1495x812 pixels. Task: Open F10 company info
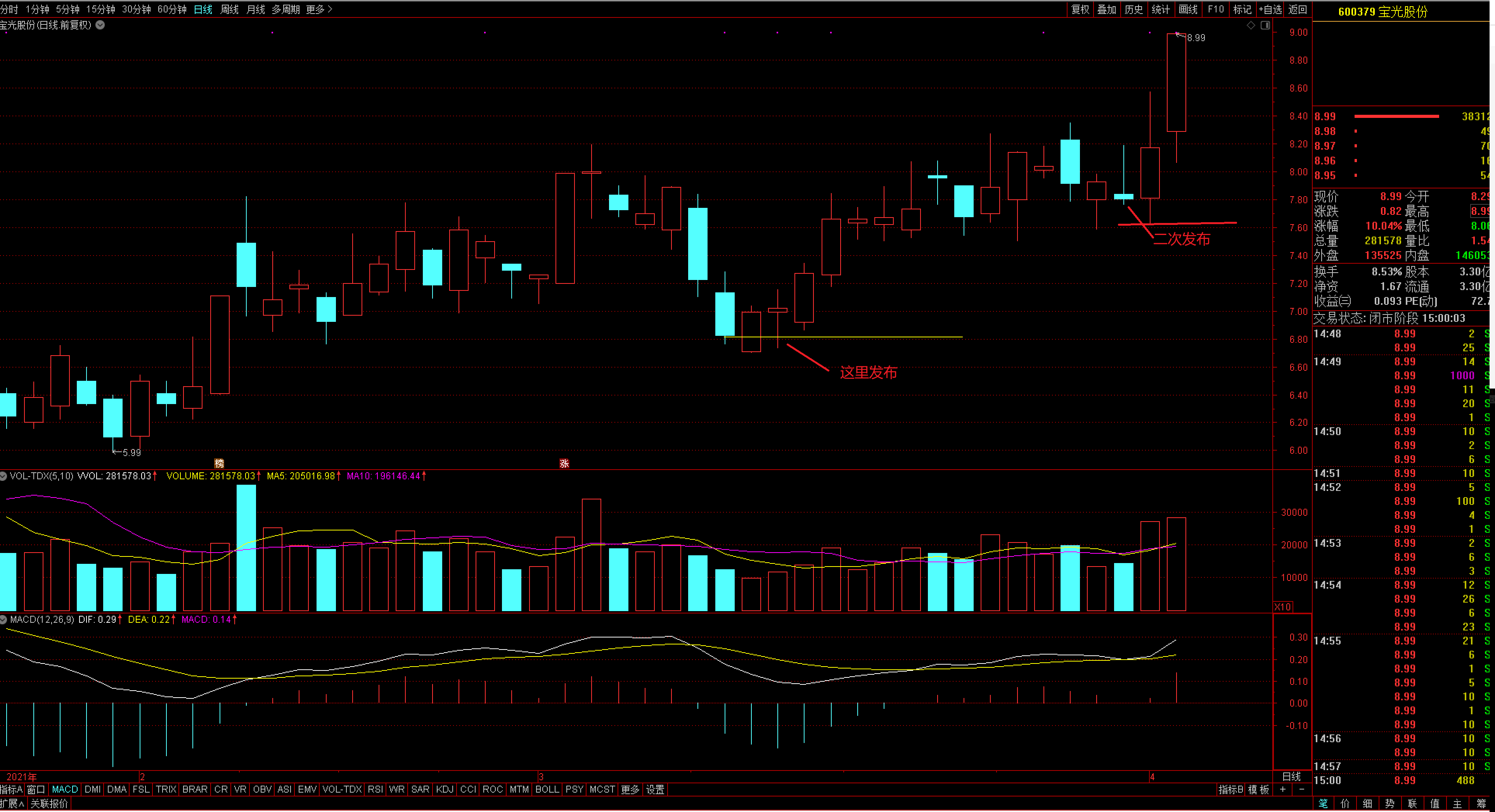[x=1215, y=9]
